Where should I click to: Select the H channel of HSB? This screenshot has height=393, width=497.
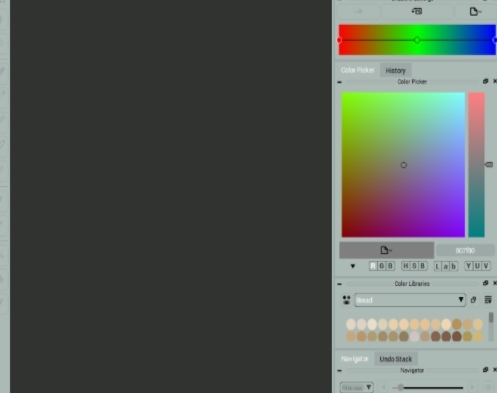click(x=406, y=266)
